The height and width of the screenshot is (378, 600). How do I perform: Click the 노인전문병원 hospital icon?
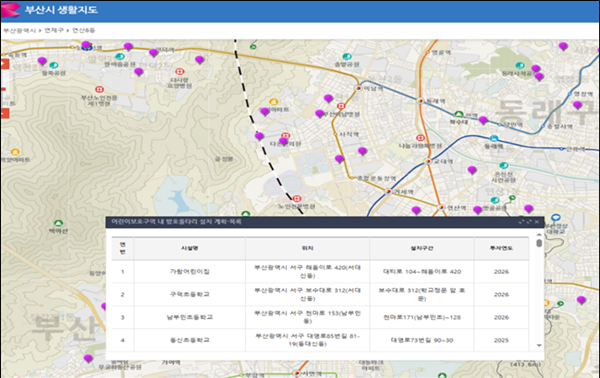point(297,199)
